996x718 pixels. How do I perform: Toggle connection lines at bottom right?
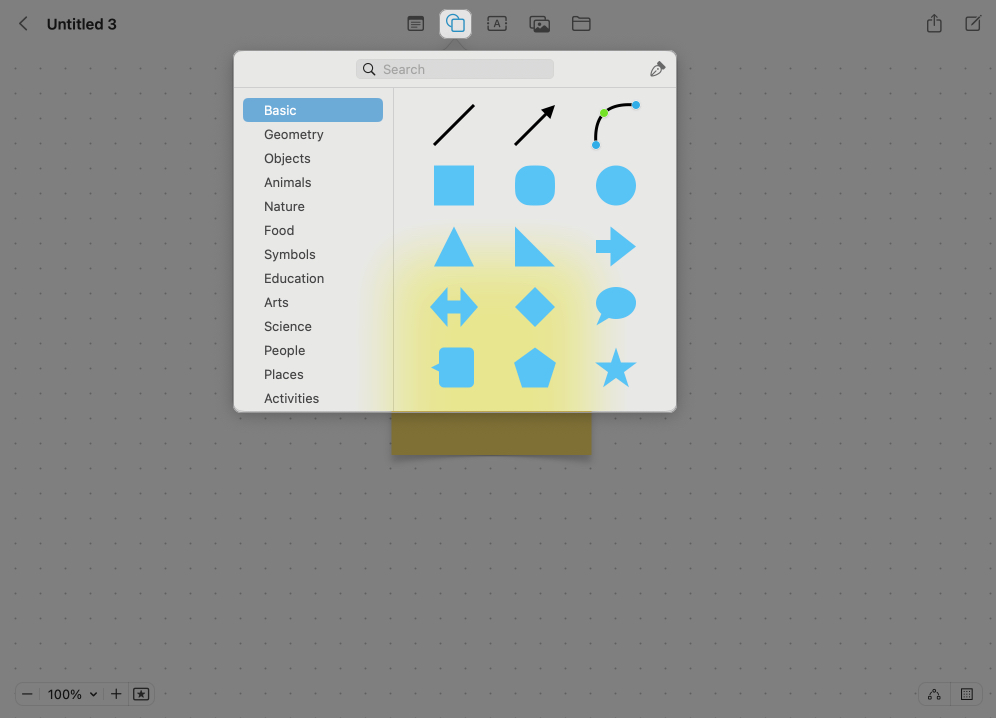pos(934,694)
